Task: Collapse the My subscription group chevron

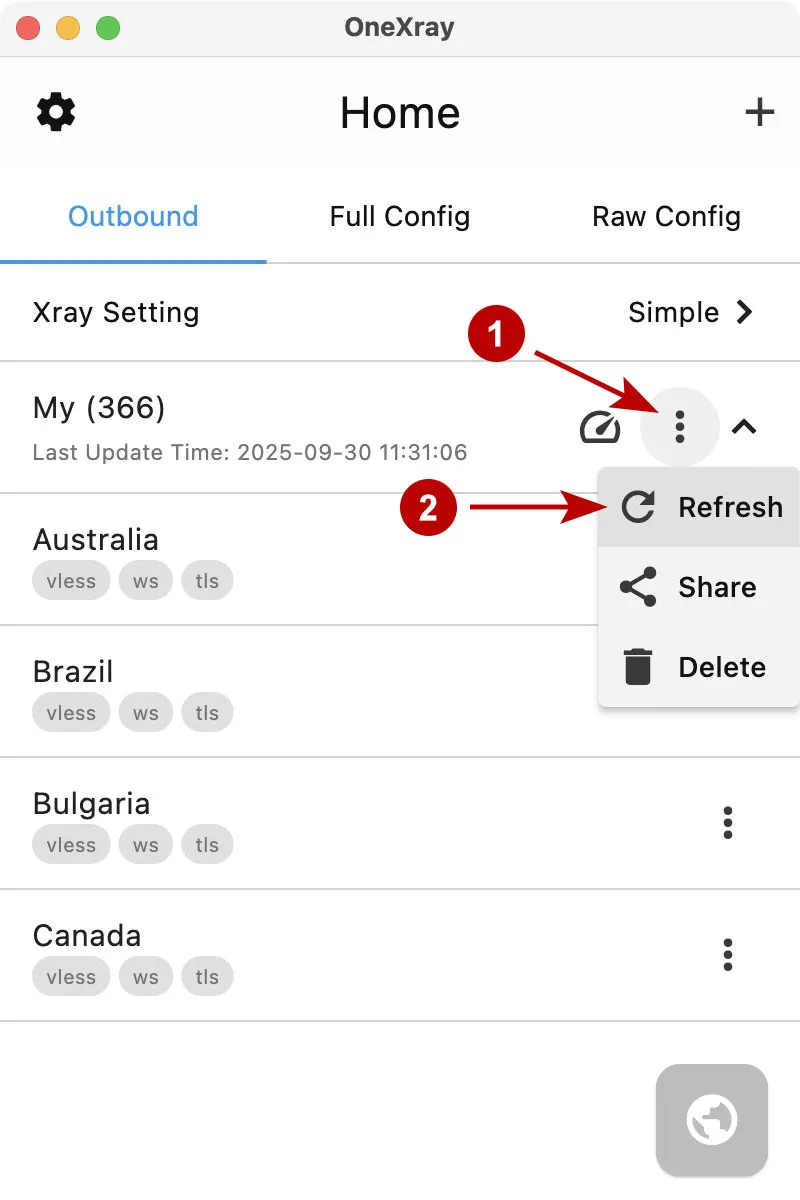Action: coord(744,428)
